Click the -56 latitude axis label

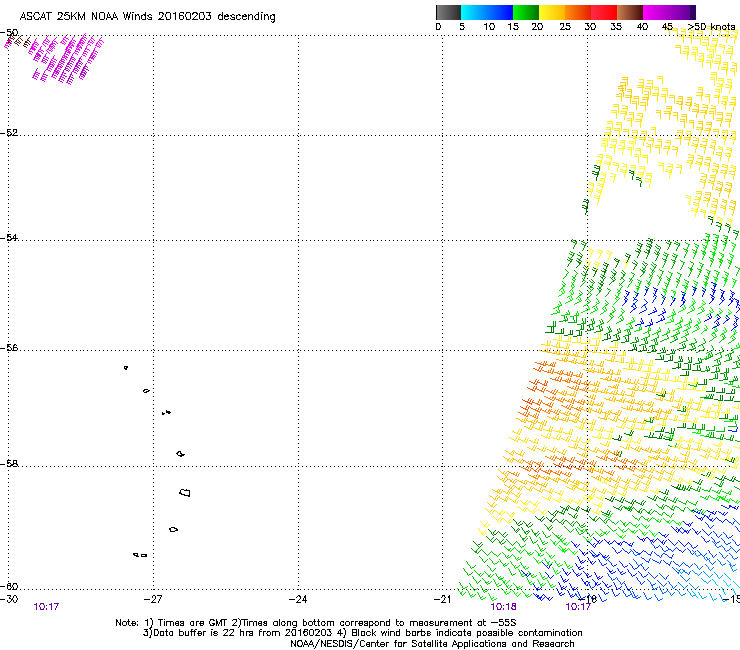click(9, 347)
